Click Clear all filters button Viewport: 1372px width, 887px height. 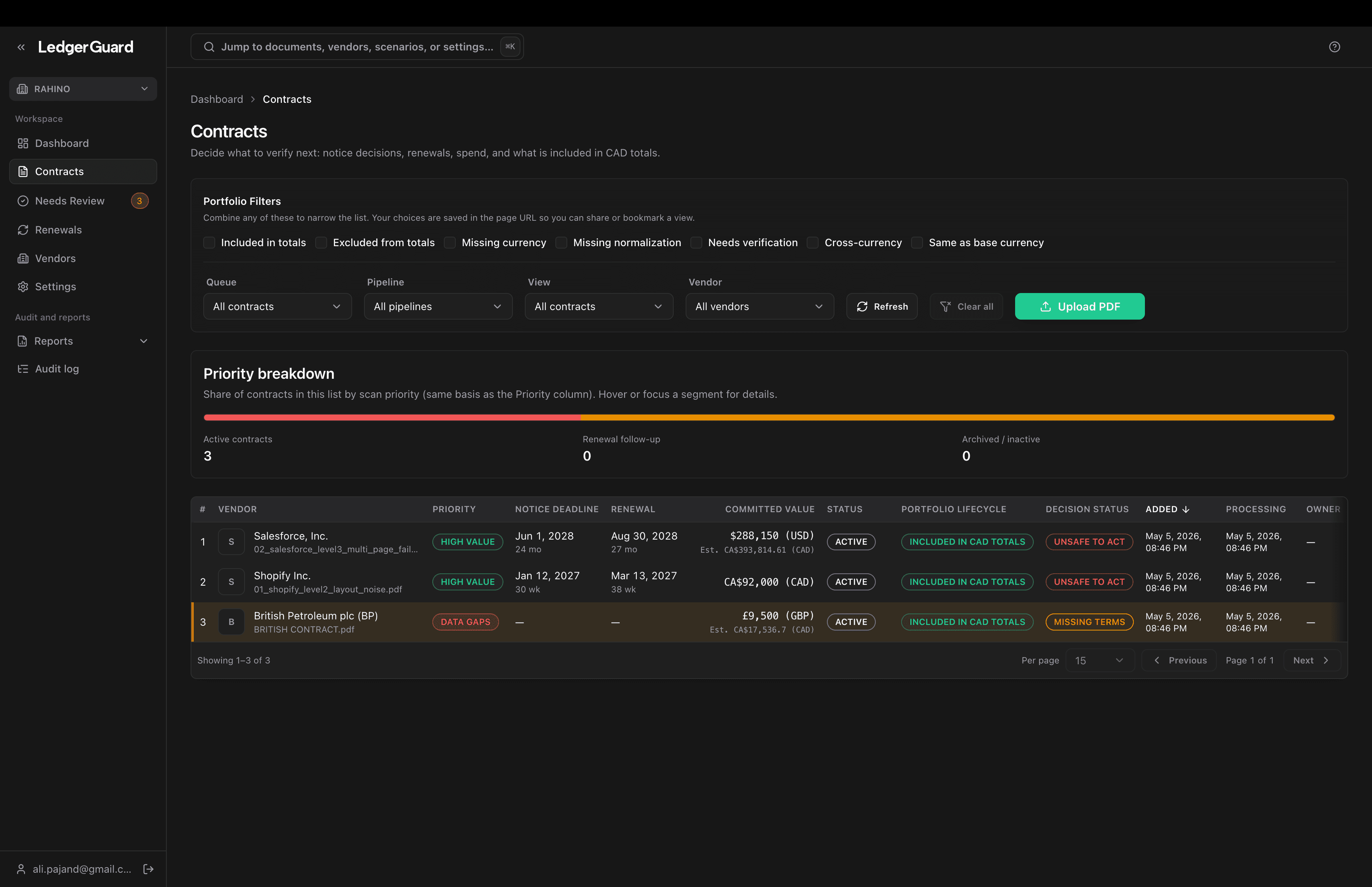[x=966, y=307]
